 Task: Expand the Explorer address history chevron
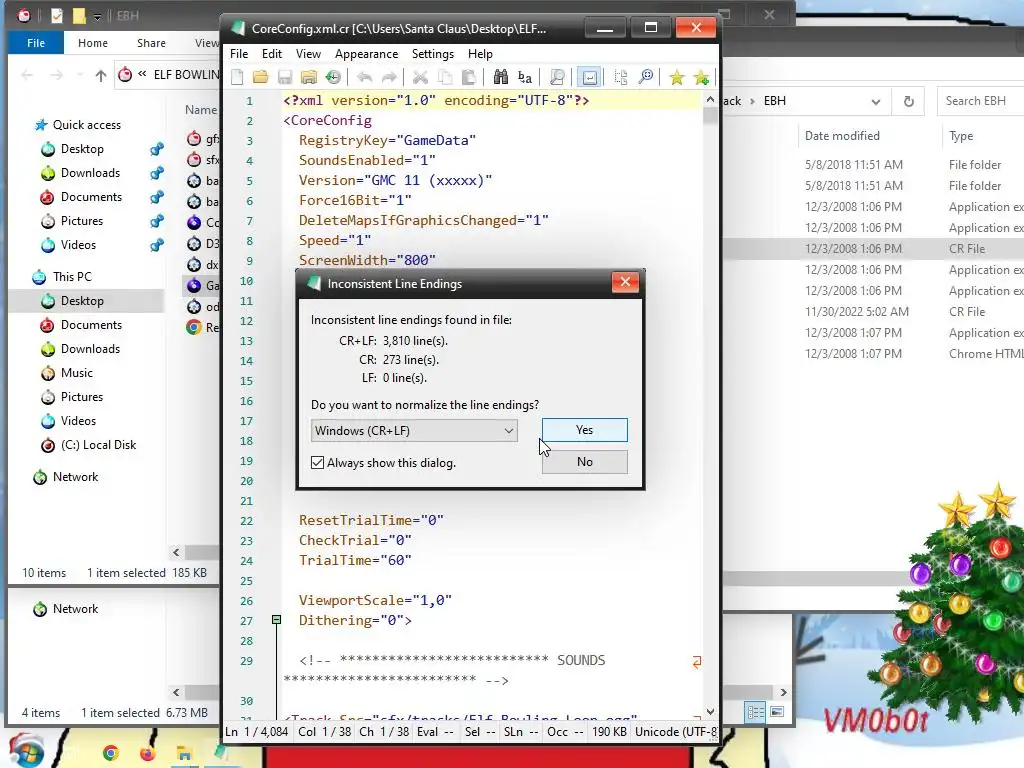(876, 101)
